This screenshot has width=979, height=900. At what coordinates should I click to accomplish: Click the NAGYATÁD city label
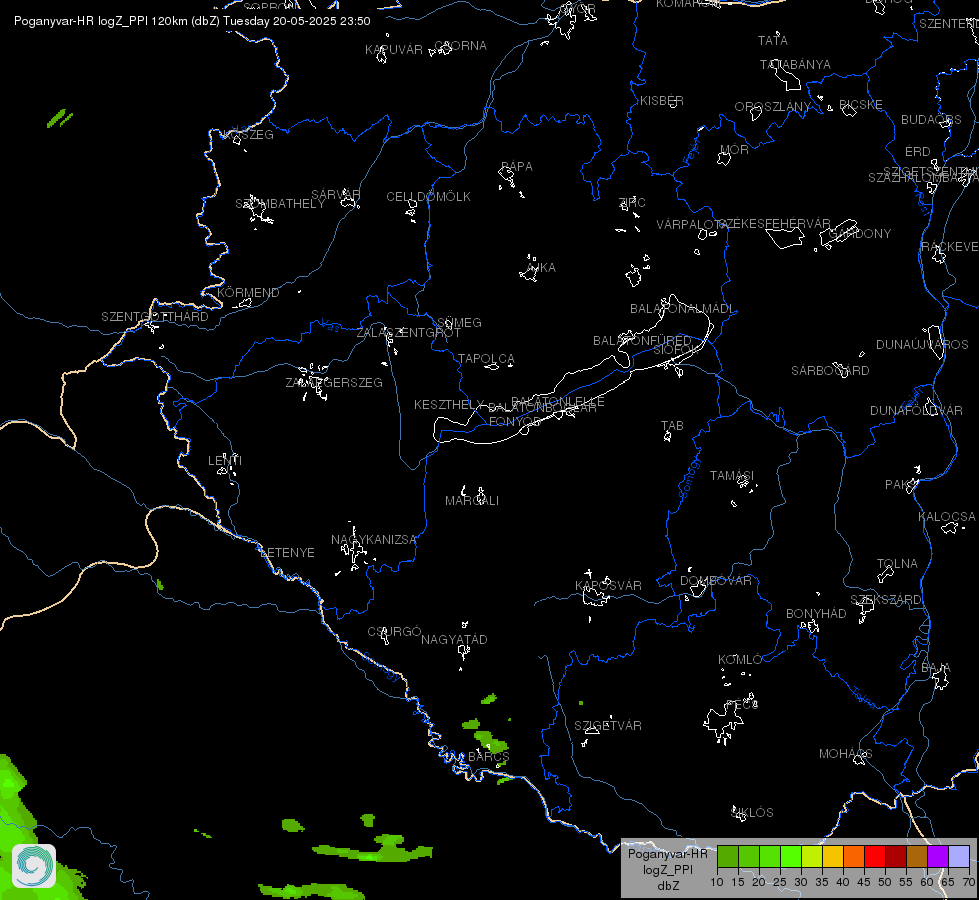point(455,640)
